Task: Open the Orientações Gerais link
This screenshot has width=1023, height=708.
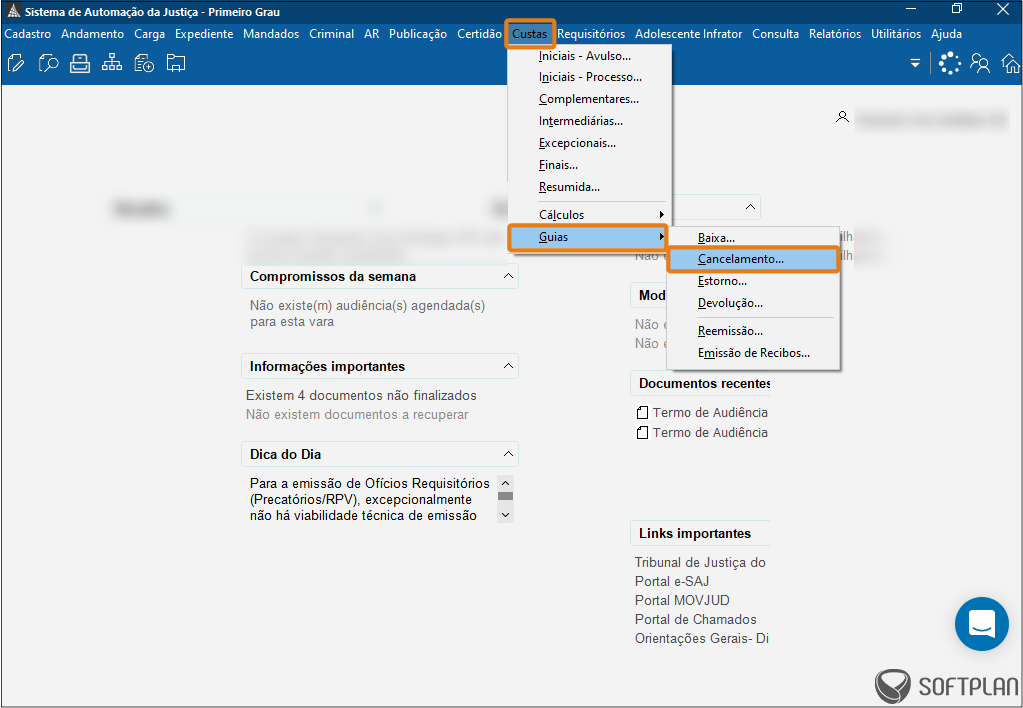Action: pos(701,638)
